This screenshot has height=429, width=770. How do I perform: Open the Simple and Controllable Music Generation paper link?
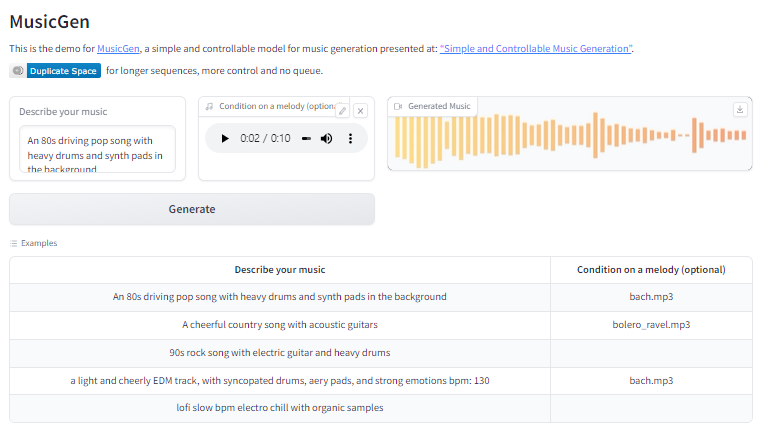pos(536,49)
